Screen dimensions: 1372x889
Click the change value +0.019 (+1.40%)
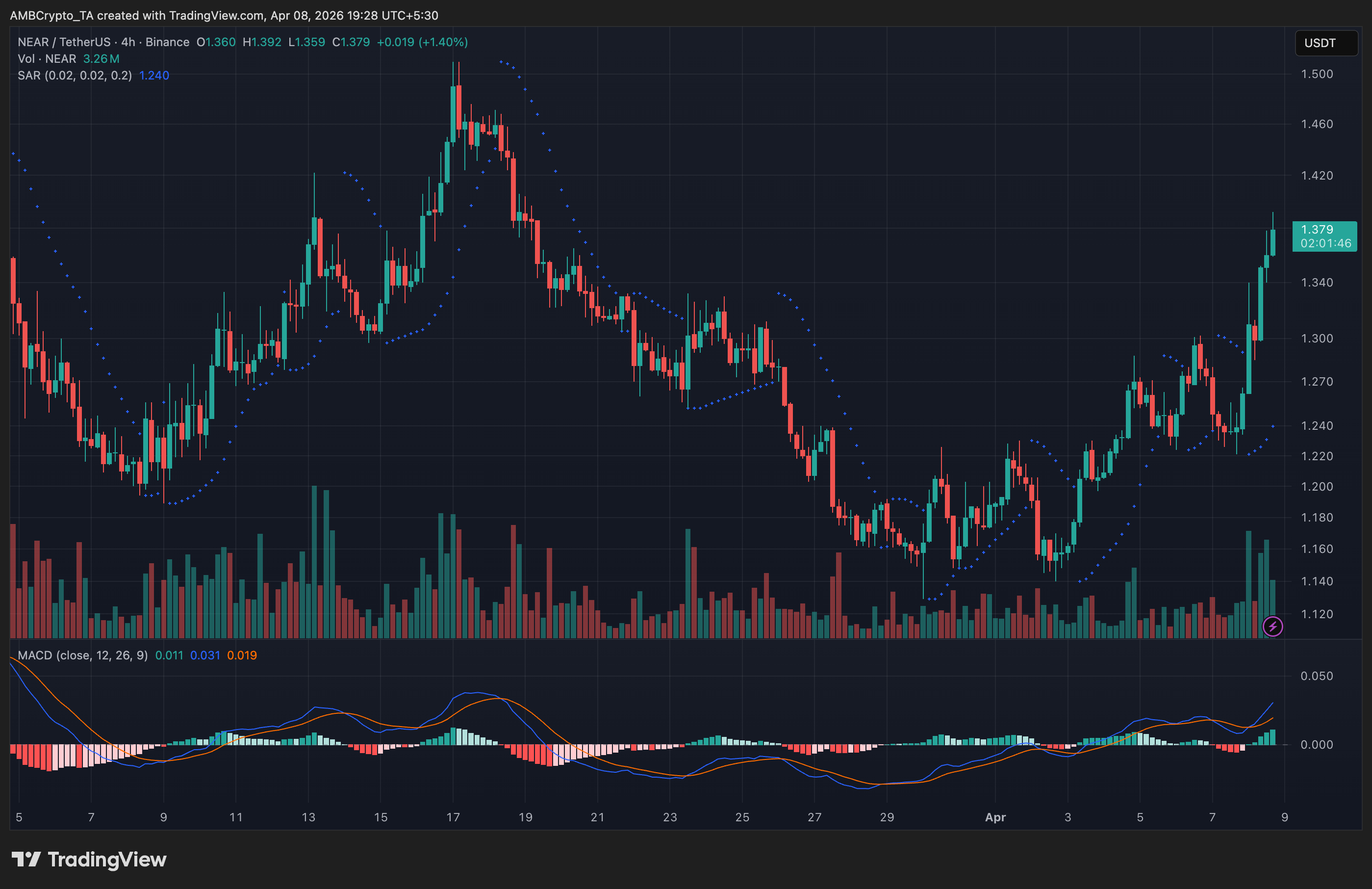(422, 42)
